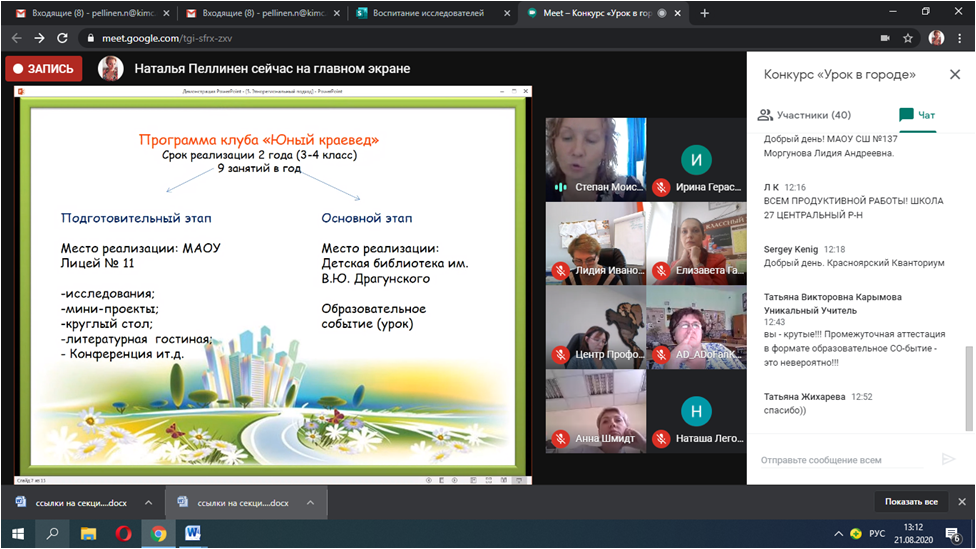Bookmark this page with the star

pos(908,38)
